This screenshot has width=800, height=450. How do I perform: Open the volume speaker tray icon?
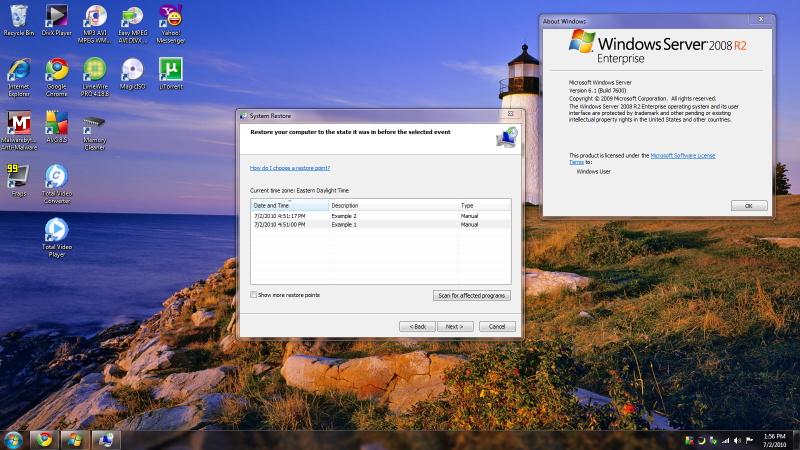click(x=738, y=440)
